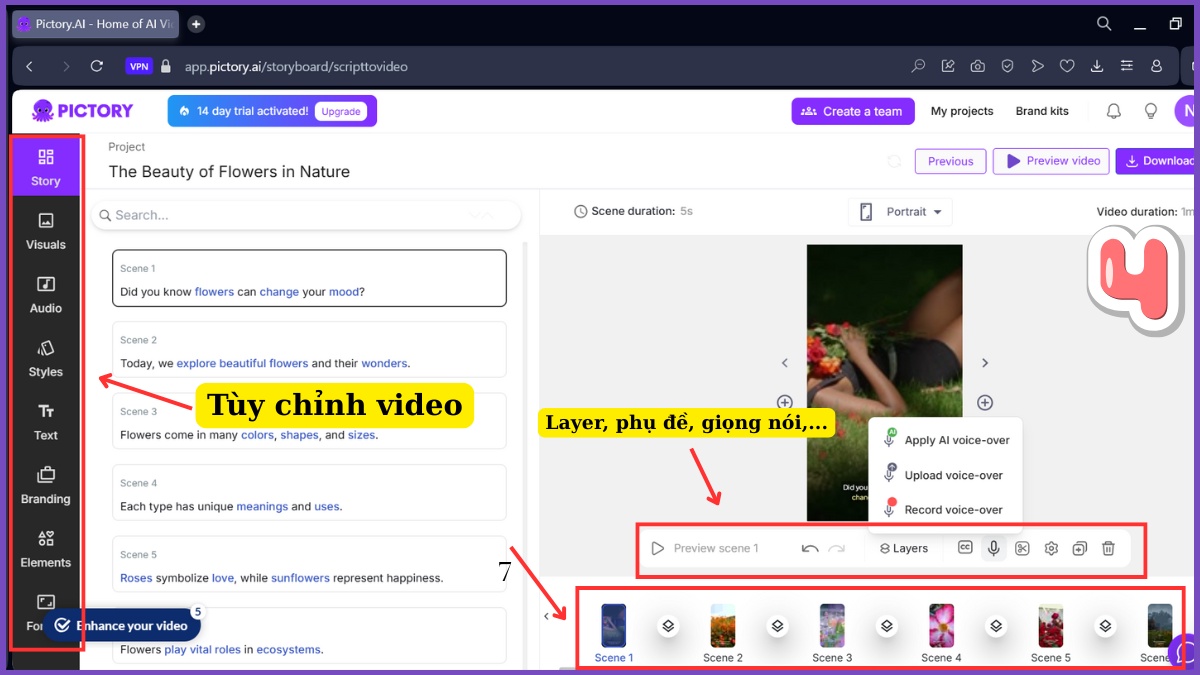Open the Audio sidebar panel

pyautogui.click(x=45, y=295)
